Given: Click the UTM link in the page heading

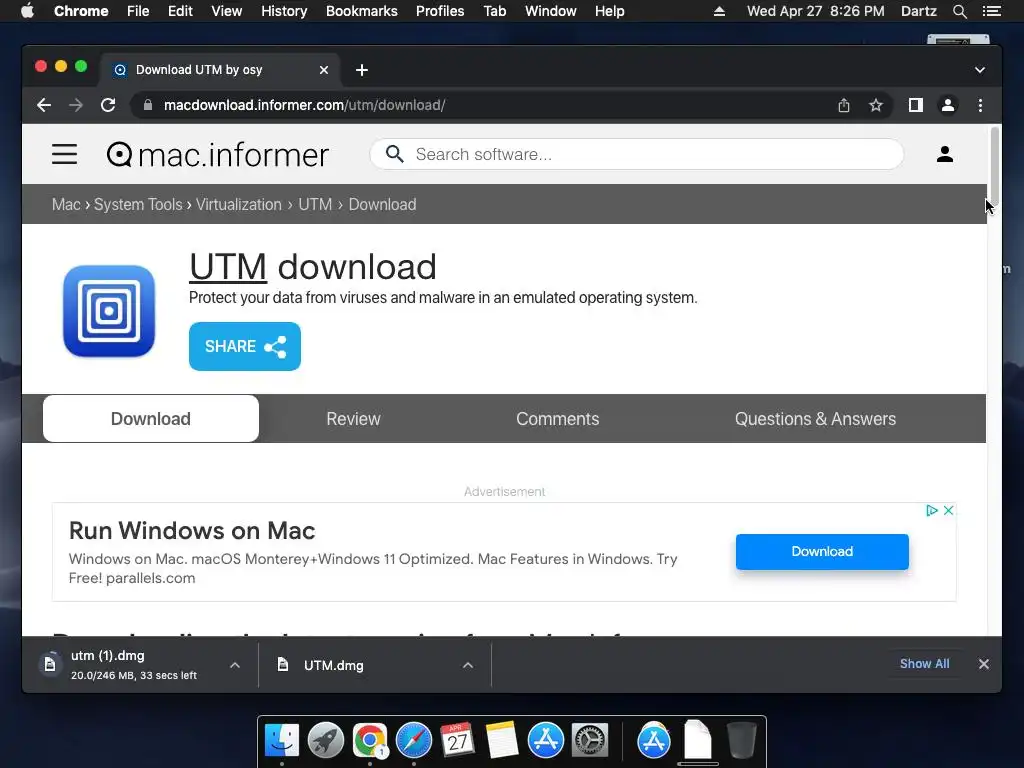Looking at the screenshot, I should (x=228, y=266).
